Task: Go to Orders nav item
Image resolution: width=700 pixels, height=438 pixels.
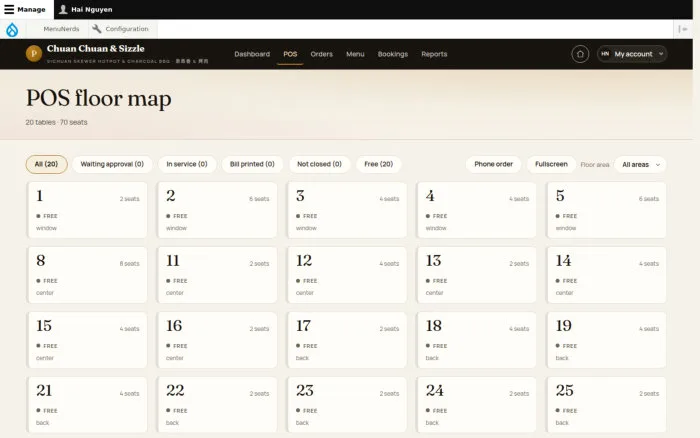Action: 321,54
